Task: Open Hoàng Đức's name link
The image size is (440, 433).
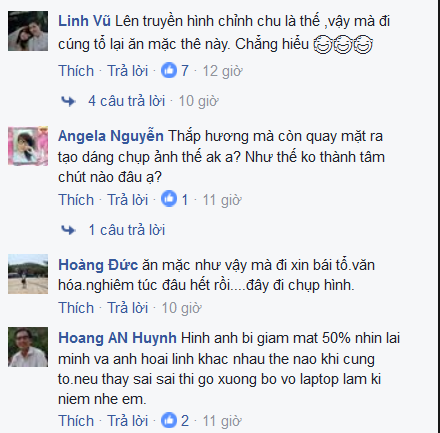Action: click(x=98, y=265)
